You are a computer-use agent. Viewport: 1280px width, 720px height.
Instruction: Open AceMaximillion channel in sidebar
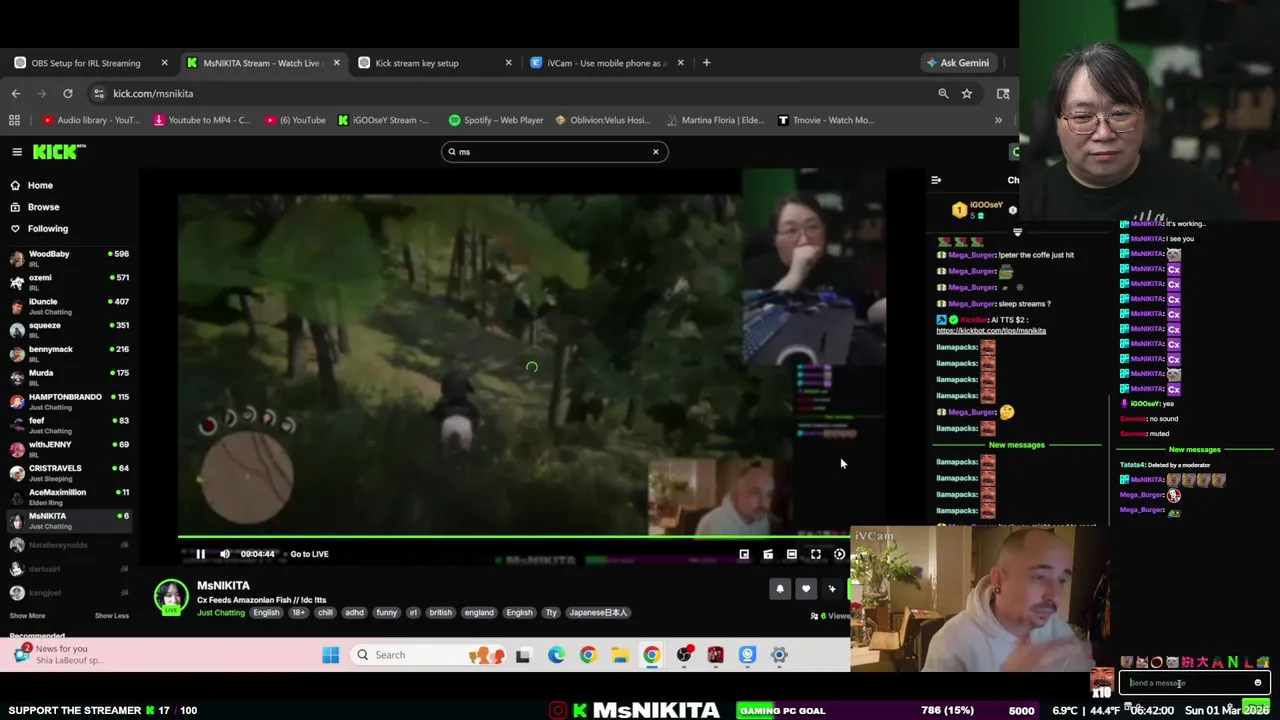(x=69, y=496)
